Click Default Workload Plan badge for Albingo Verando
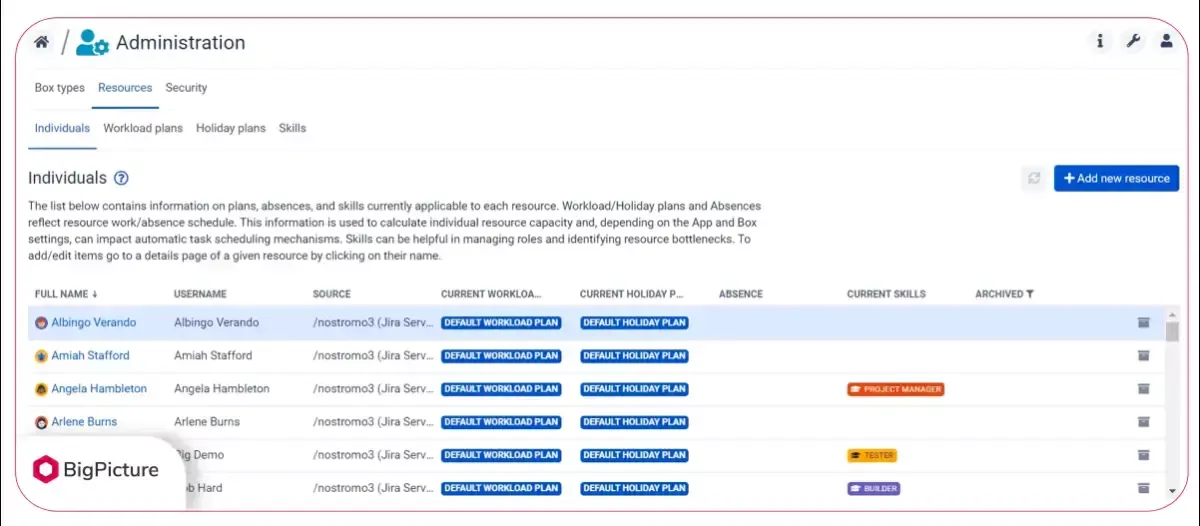This screenshot has height=526, width=1200. 501,323
